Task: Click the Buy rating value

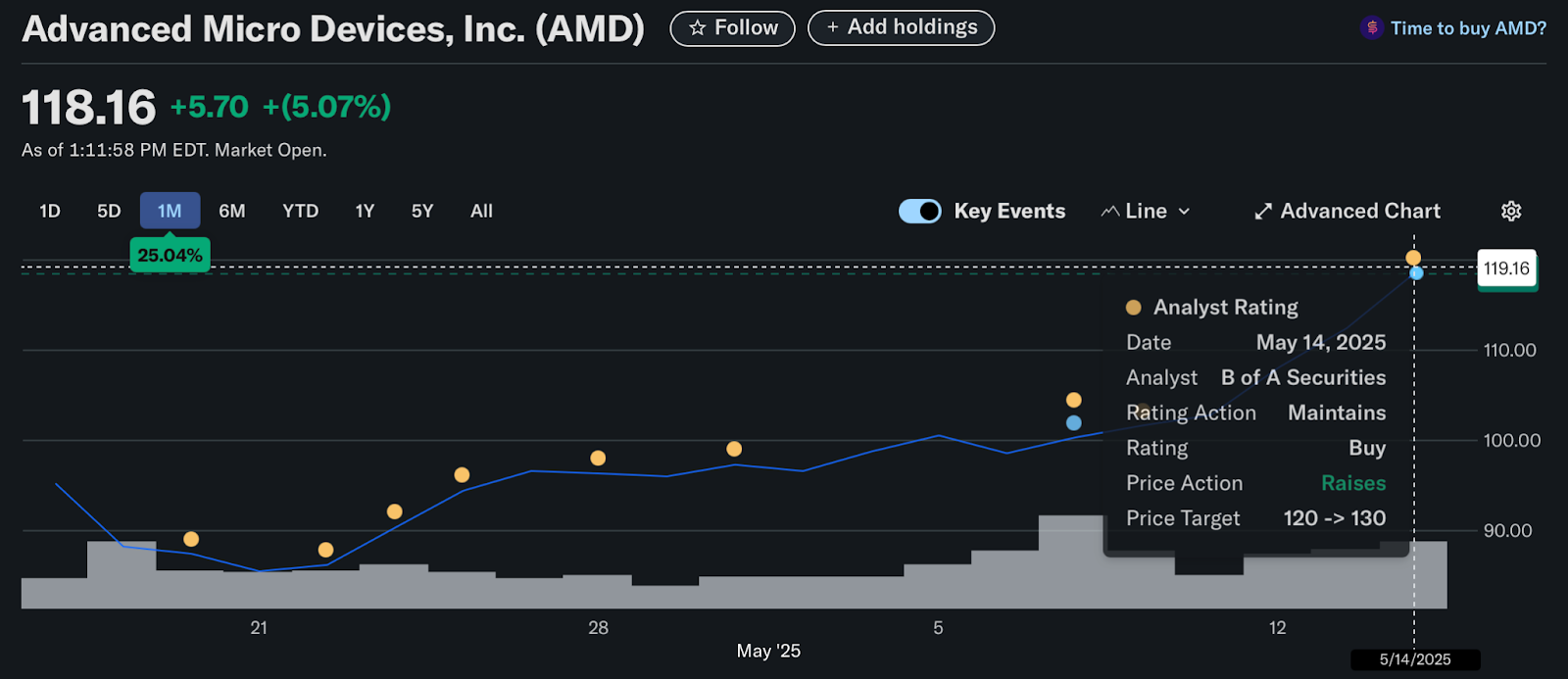Action: (1367, 448)
